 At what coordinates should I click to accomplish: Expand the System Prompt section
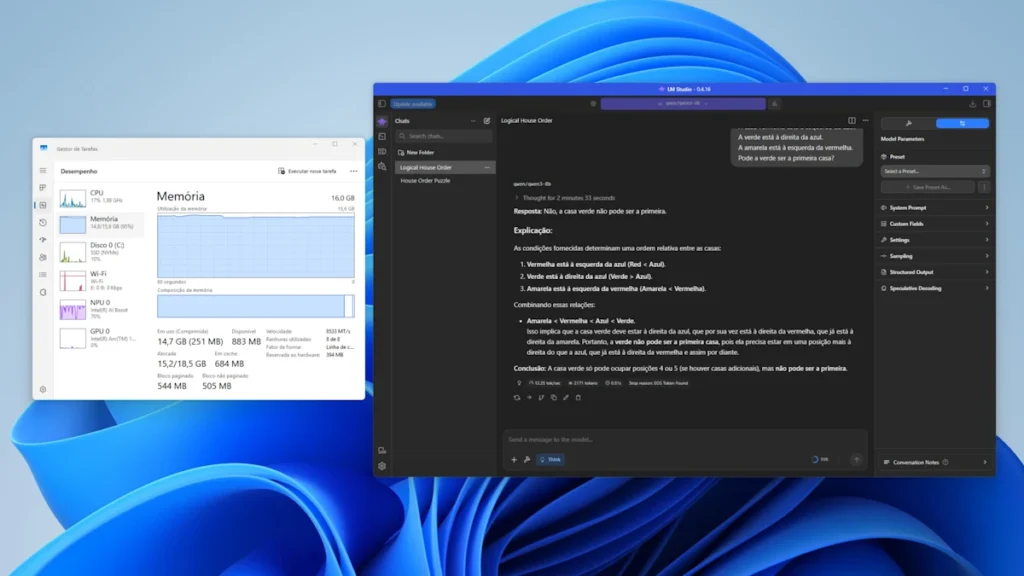tap(935, 208)
